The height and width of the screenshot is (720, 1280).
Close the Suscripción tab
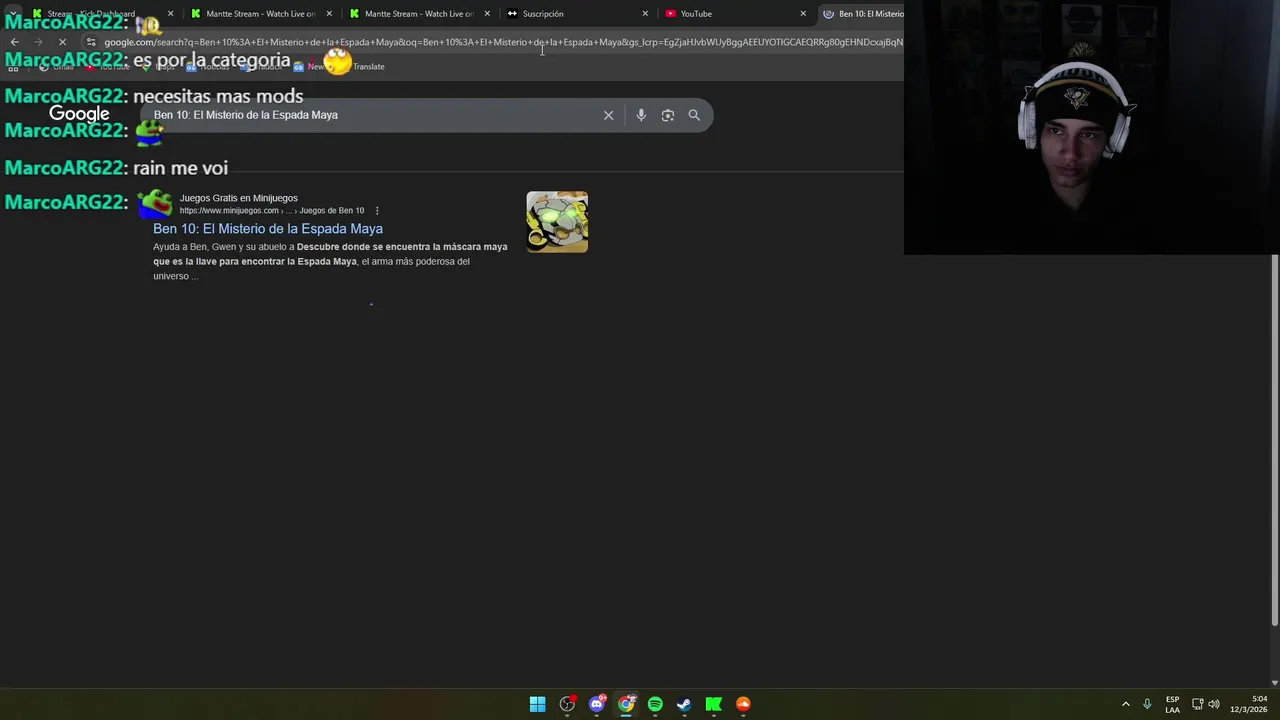point(645,14)
